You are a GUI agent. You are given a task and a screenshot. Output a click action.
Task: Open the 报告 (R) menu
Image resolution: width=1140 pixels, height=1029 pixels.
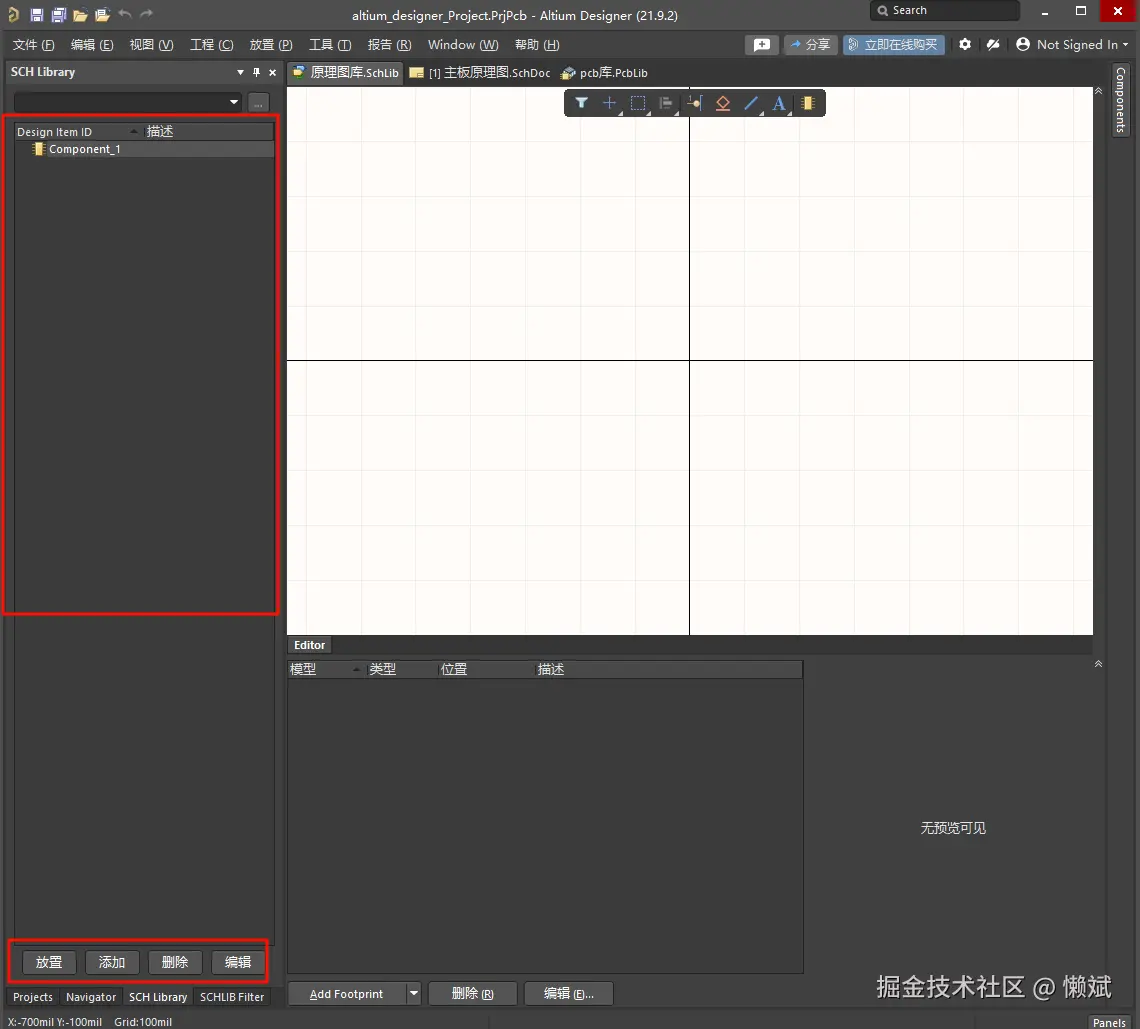pos(389,45)
